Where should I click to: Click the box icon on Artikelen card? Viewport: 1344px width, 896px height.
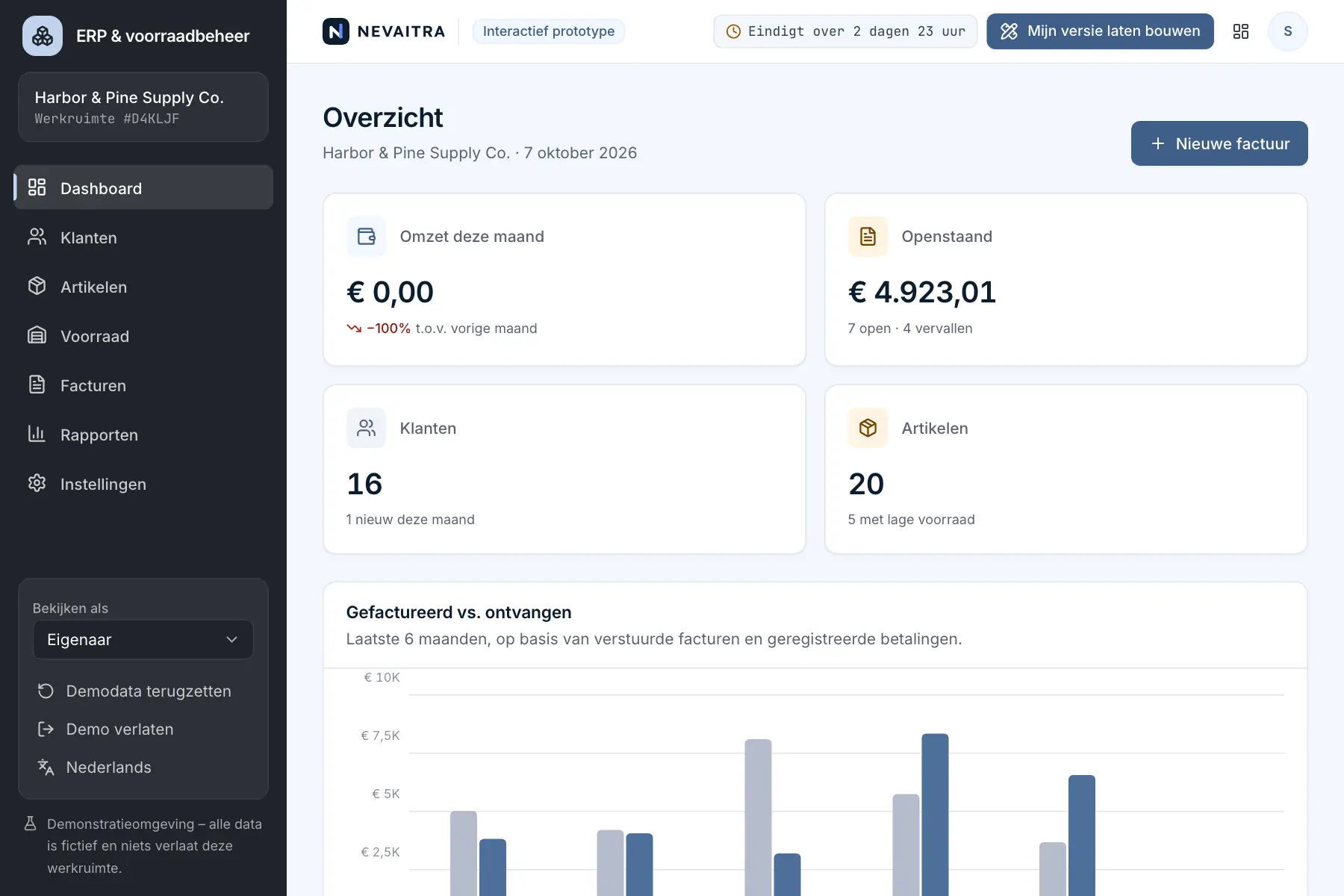tap(868, 428)
